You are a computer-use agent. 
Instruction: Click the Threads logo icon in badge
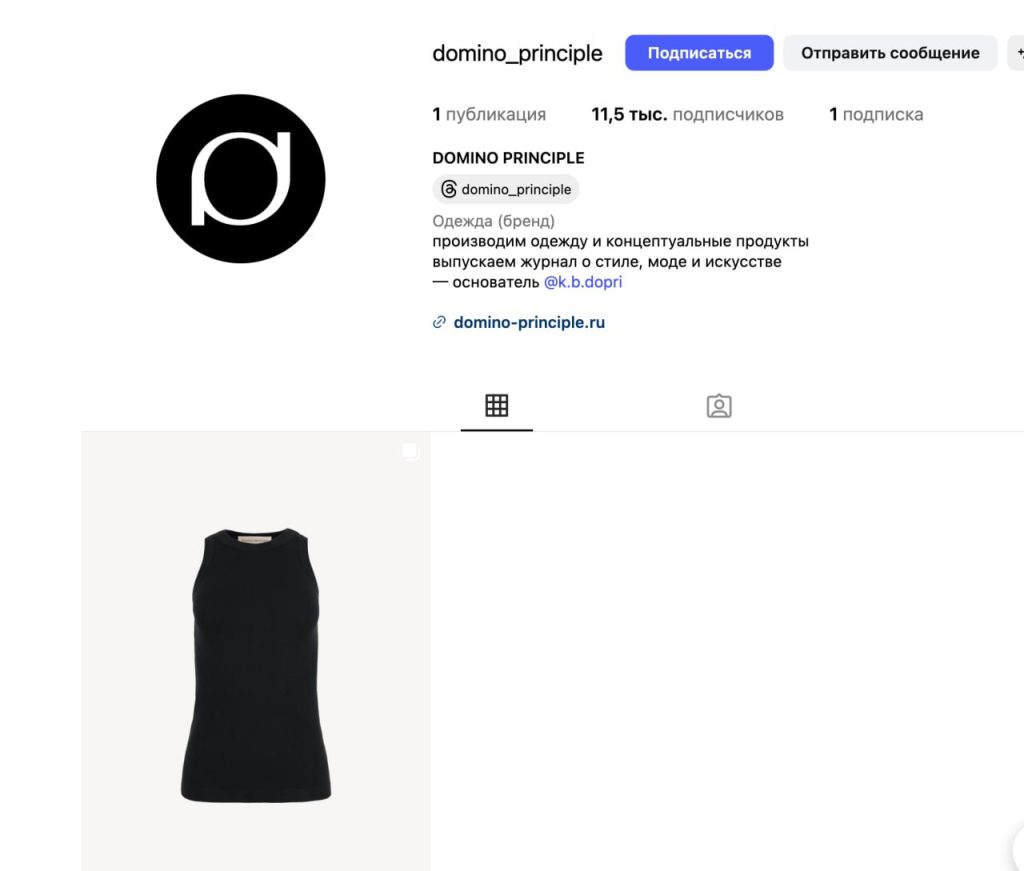[449, 189]
